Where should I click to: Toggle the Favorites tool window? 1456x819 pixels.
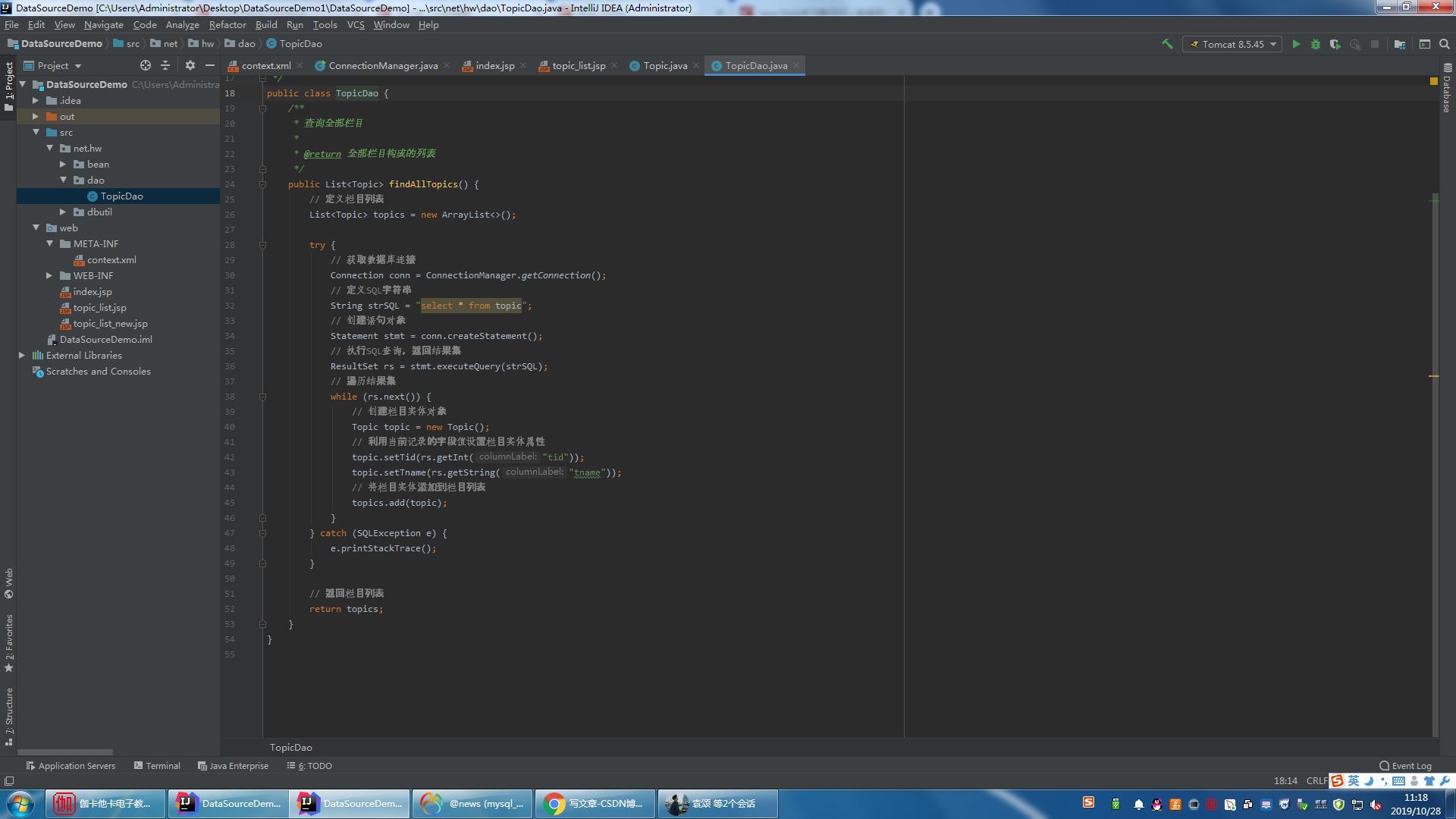[x=9, y=642]
